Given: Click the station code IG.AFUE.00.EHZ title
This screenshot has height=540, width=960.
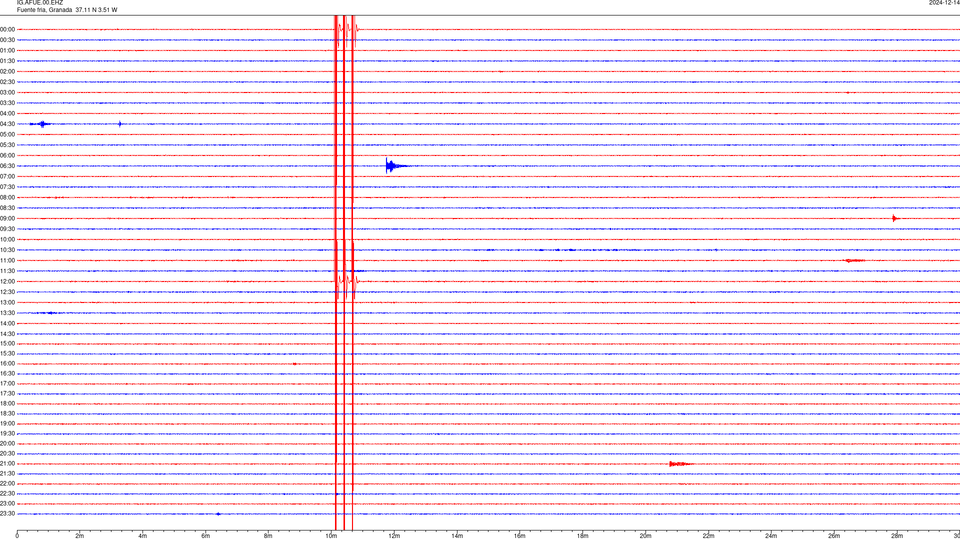Looking at the screenshot, I should (x=40, y=3).
